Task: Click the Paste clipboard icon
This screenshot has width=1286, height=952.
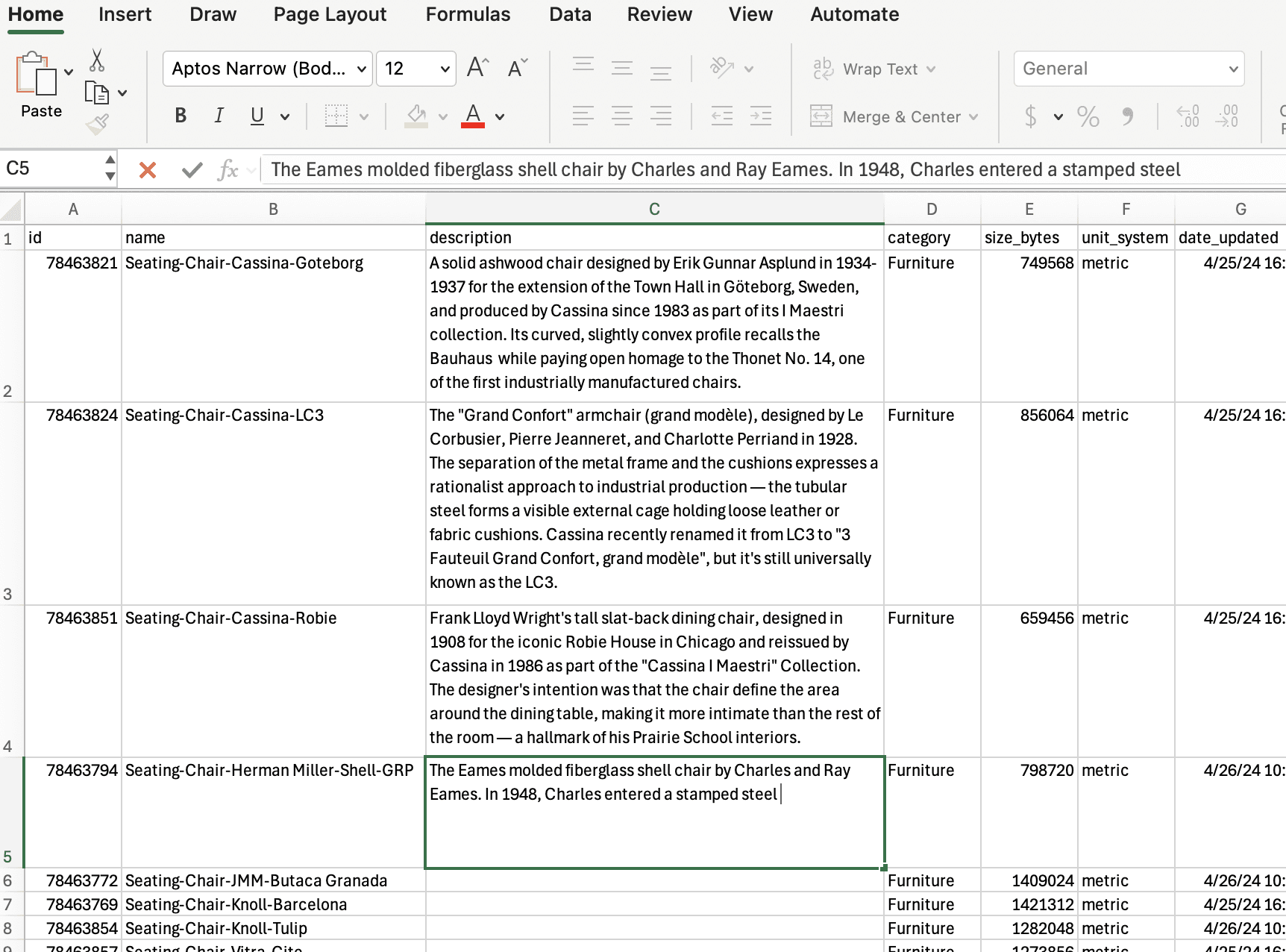Action: coord(36,73)
